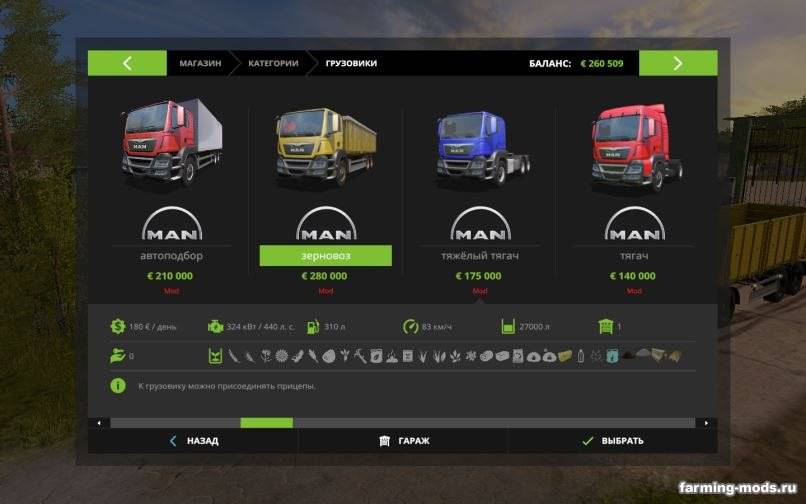806x504 pixels.
Task: Open the КАТЕГОРИИ breadcrumb
Action: tap(273, 63)
